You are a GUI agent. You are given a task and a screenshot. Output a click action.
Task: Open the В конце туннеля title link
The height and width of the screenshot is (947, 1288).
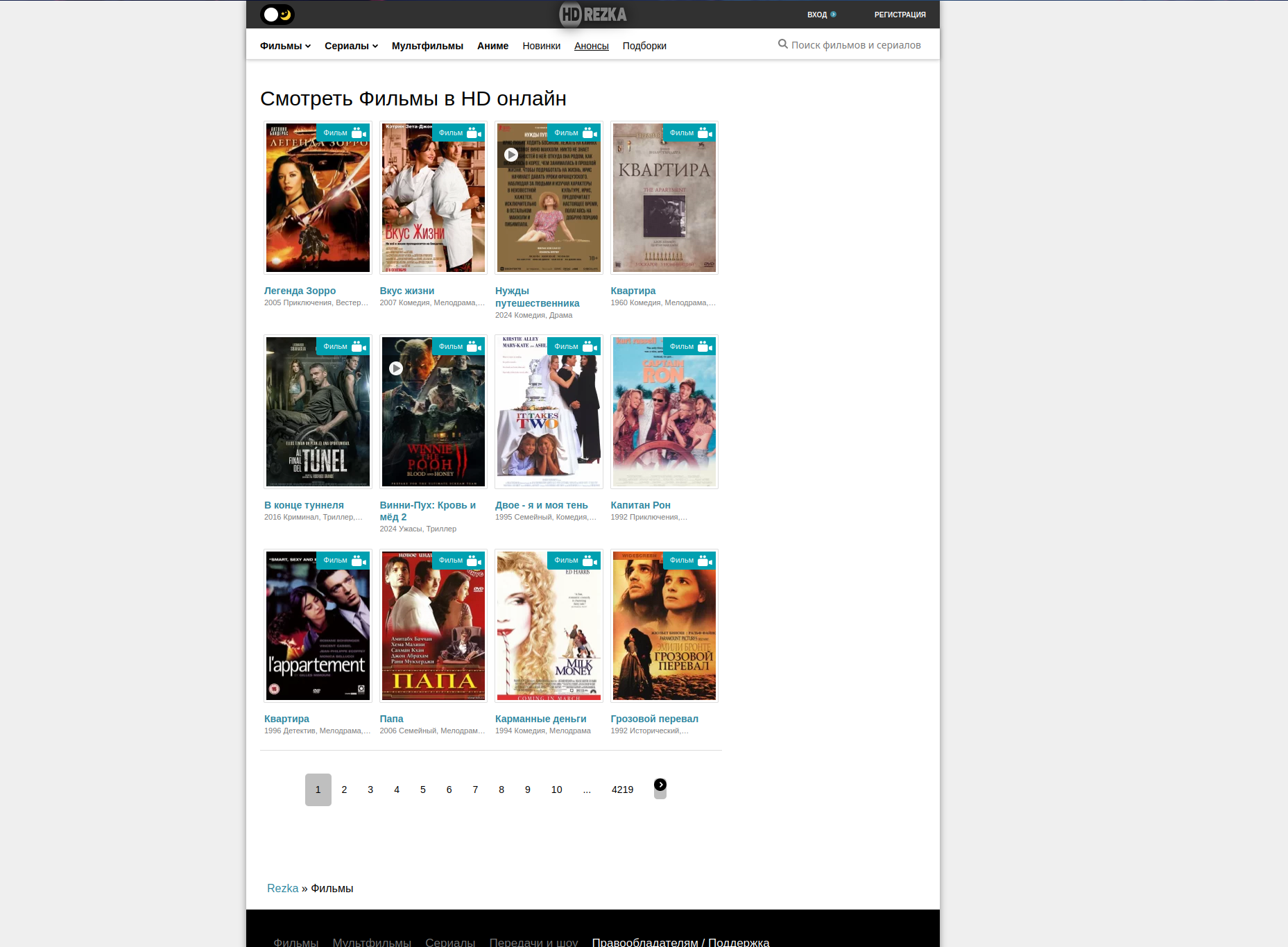[x=304, y=505]
